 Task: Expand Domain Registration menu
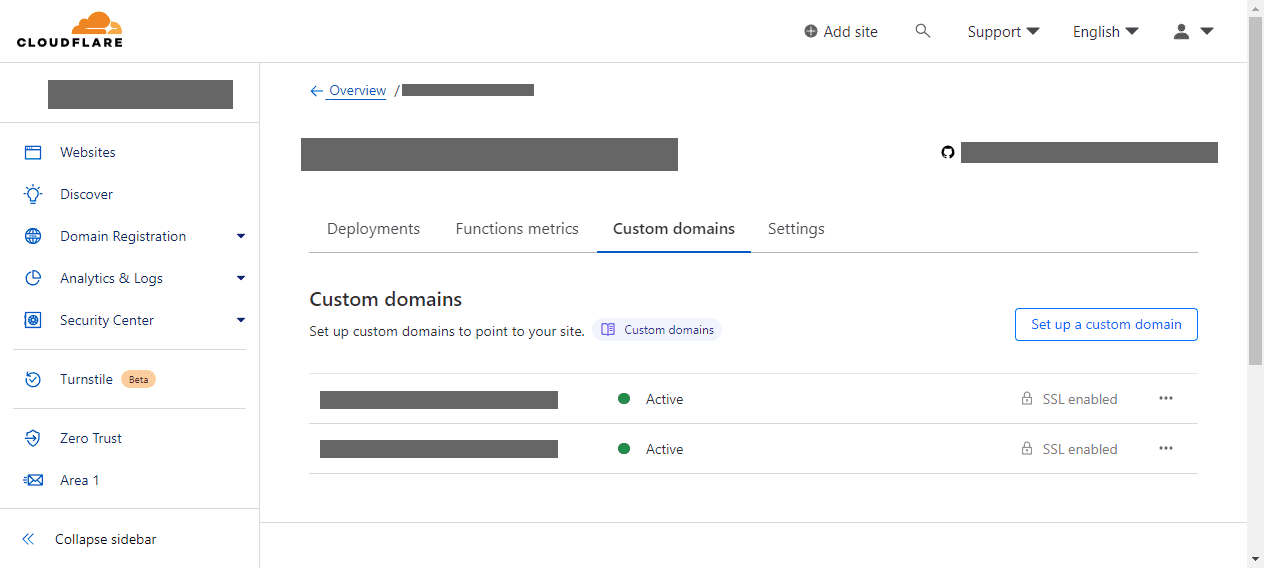[x=240, y=236]
